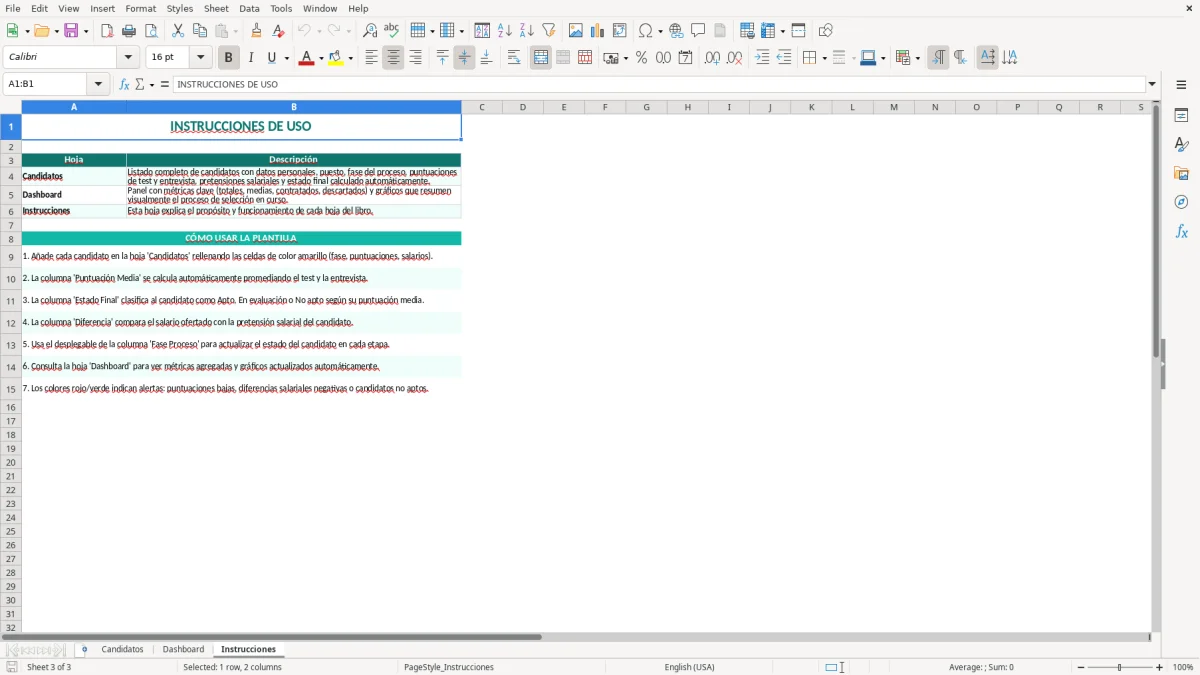Click the English (USA) language status

689,667
